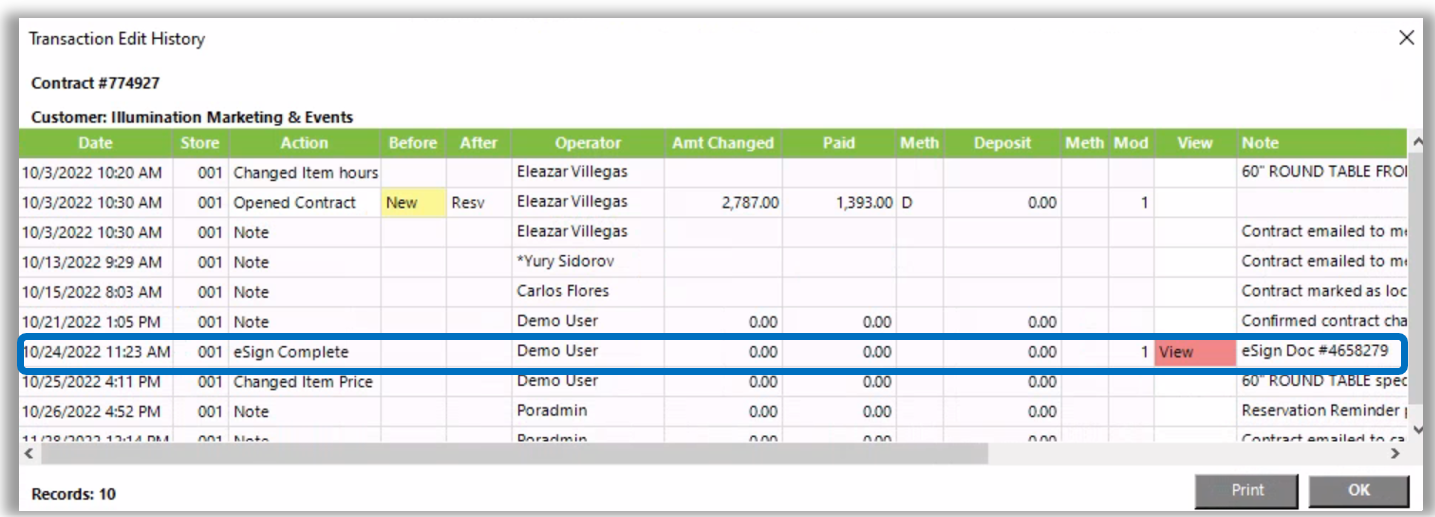Click the Note column header

(1260, 143)
